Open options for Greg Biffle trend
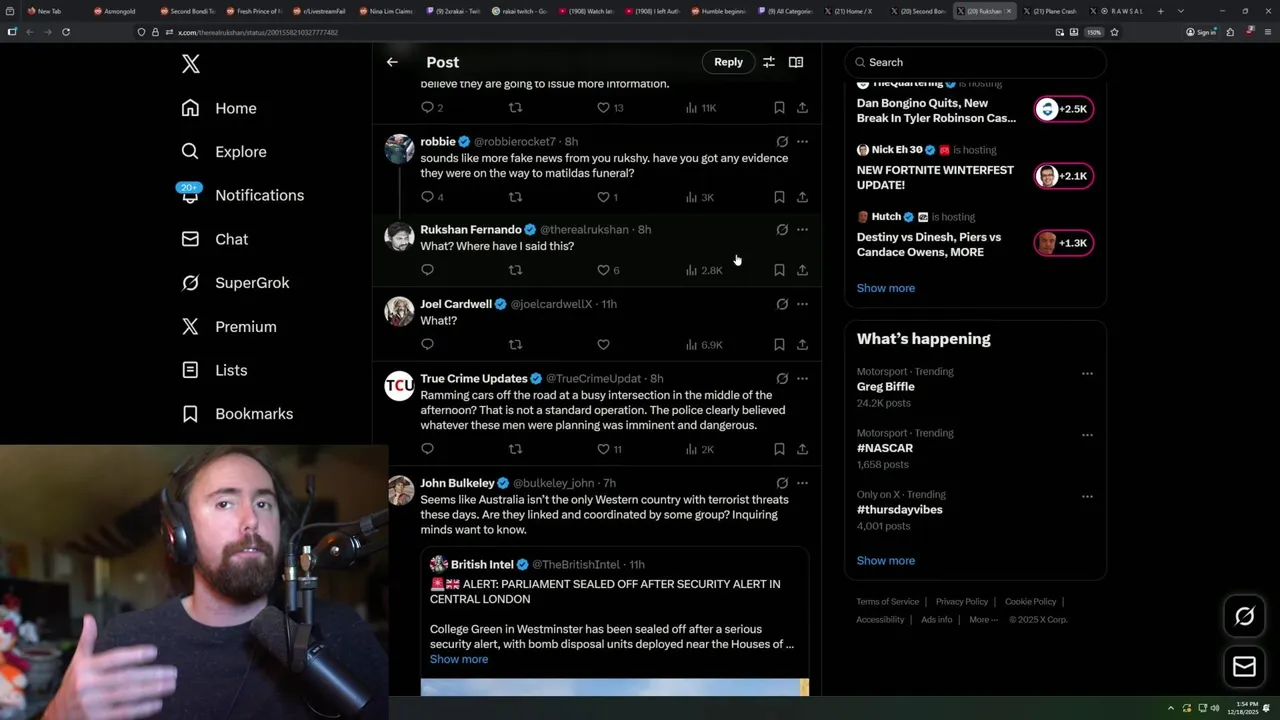Screen dimensions: 1280x720 [1087, 373]
